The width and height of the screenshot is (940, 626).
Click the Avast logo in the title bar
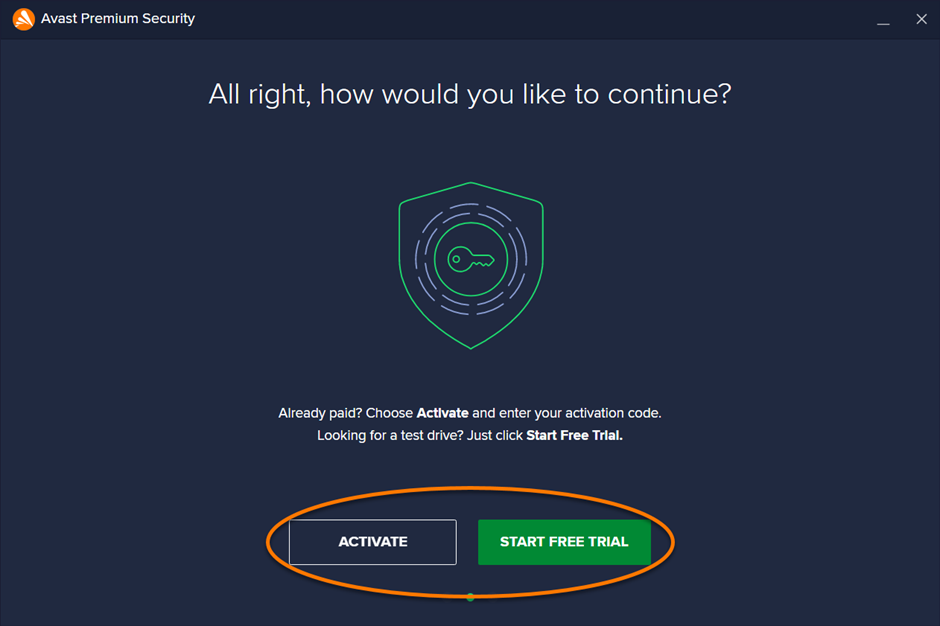point(23,19)
